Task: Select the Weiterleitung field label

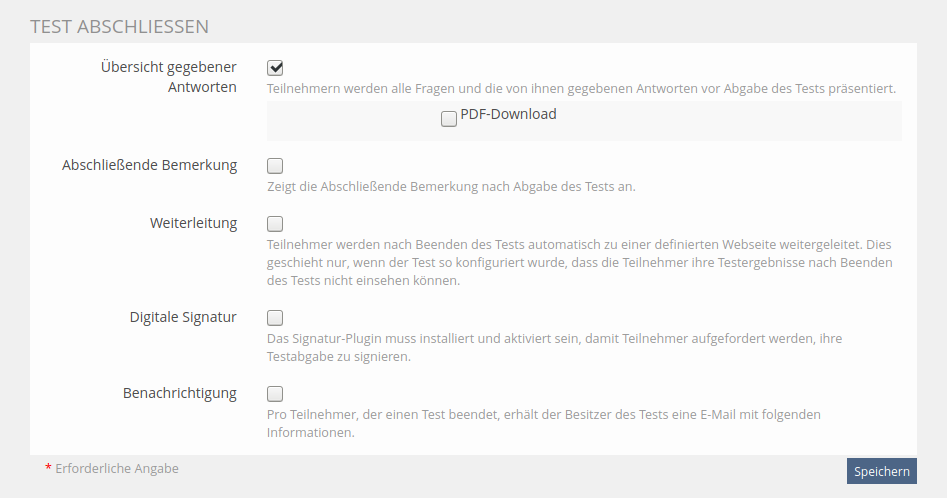Action: tap(193, 223)
